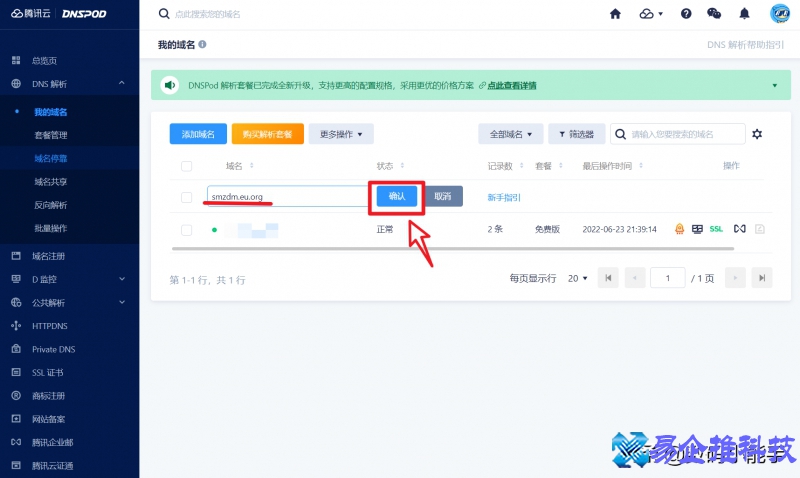Open 域名停靠 in sidebar
The width and height of the screenshot is (800, 478).
[x=51, y=159]
